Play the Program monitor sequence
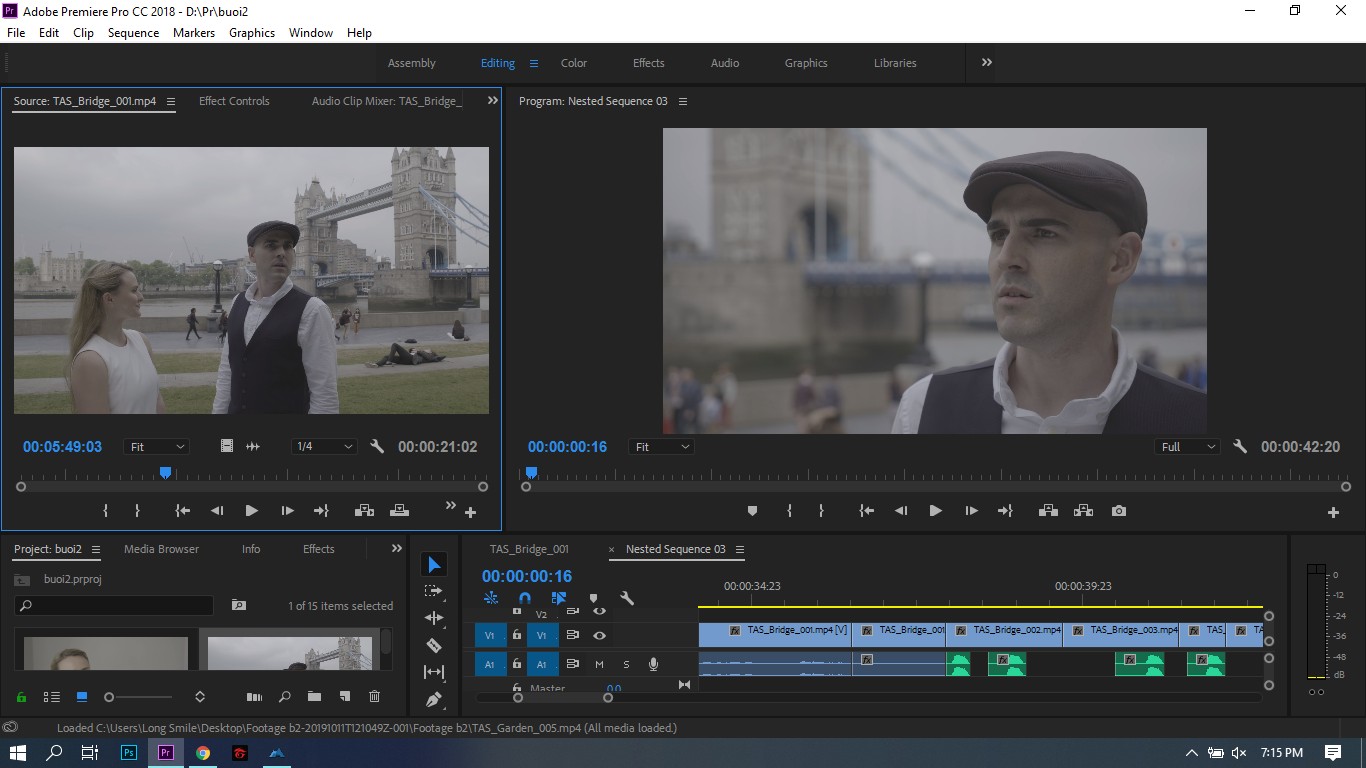This screenshot has height=768, width=1366. [x=935, y=511]
